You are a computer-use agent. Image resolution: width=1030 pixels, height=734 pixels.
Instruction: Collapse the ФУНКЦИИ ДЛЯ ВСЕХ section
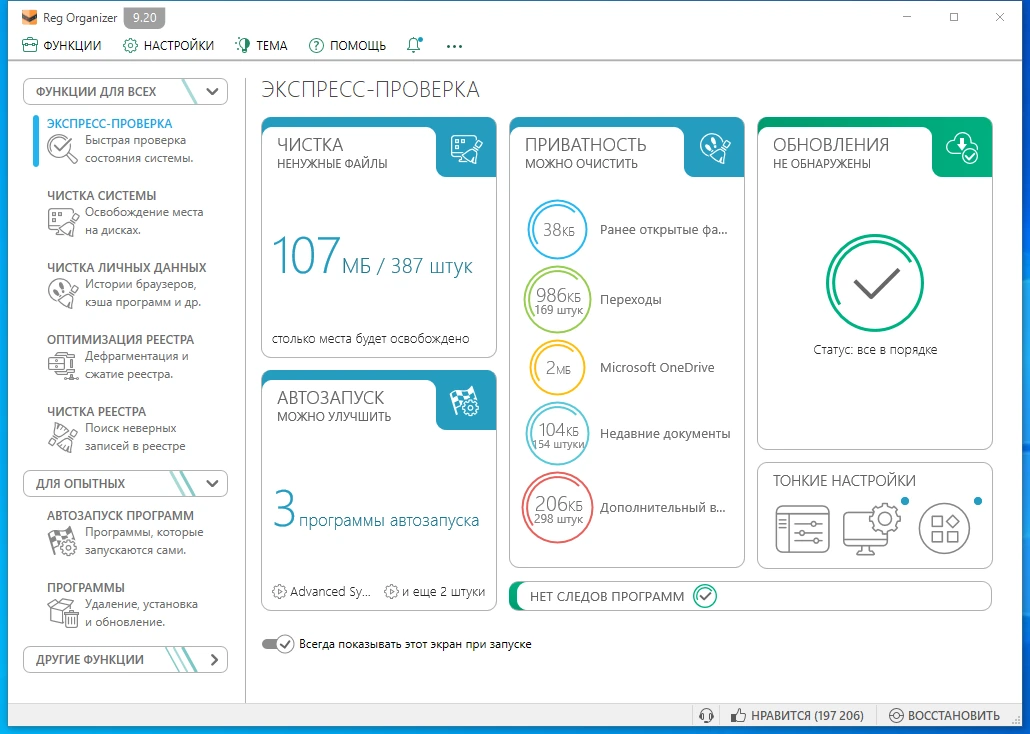[x=125, y=91]
